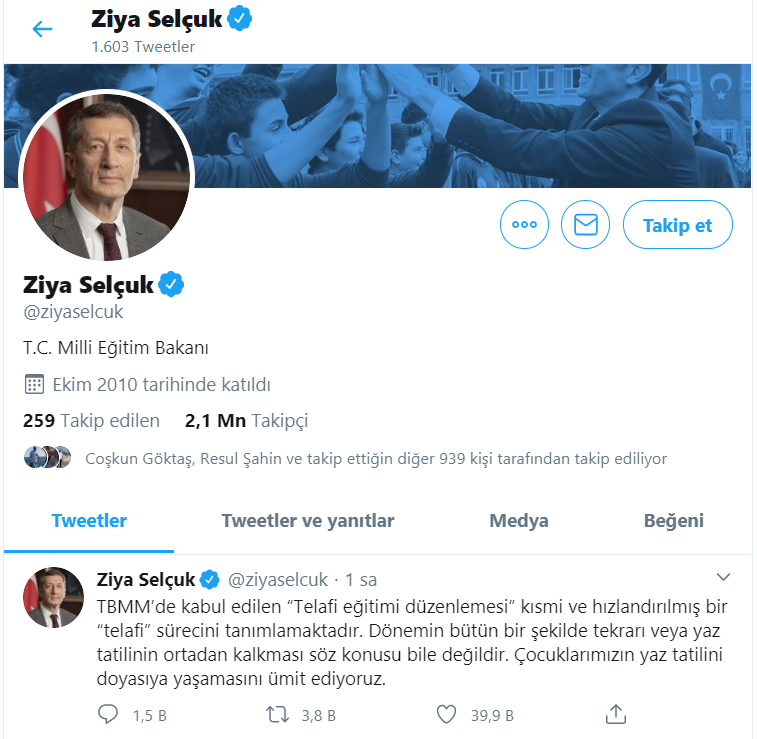Click the share tweet icon
The image size is (757, 739).
pyautogui.click(x=616, y=713)
